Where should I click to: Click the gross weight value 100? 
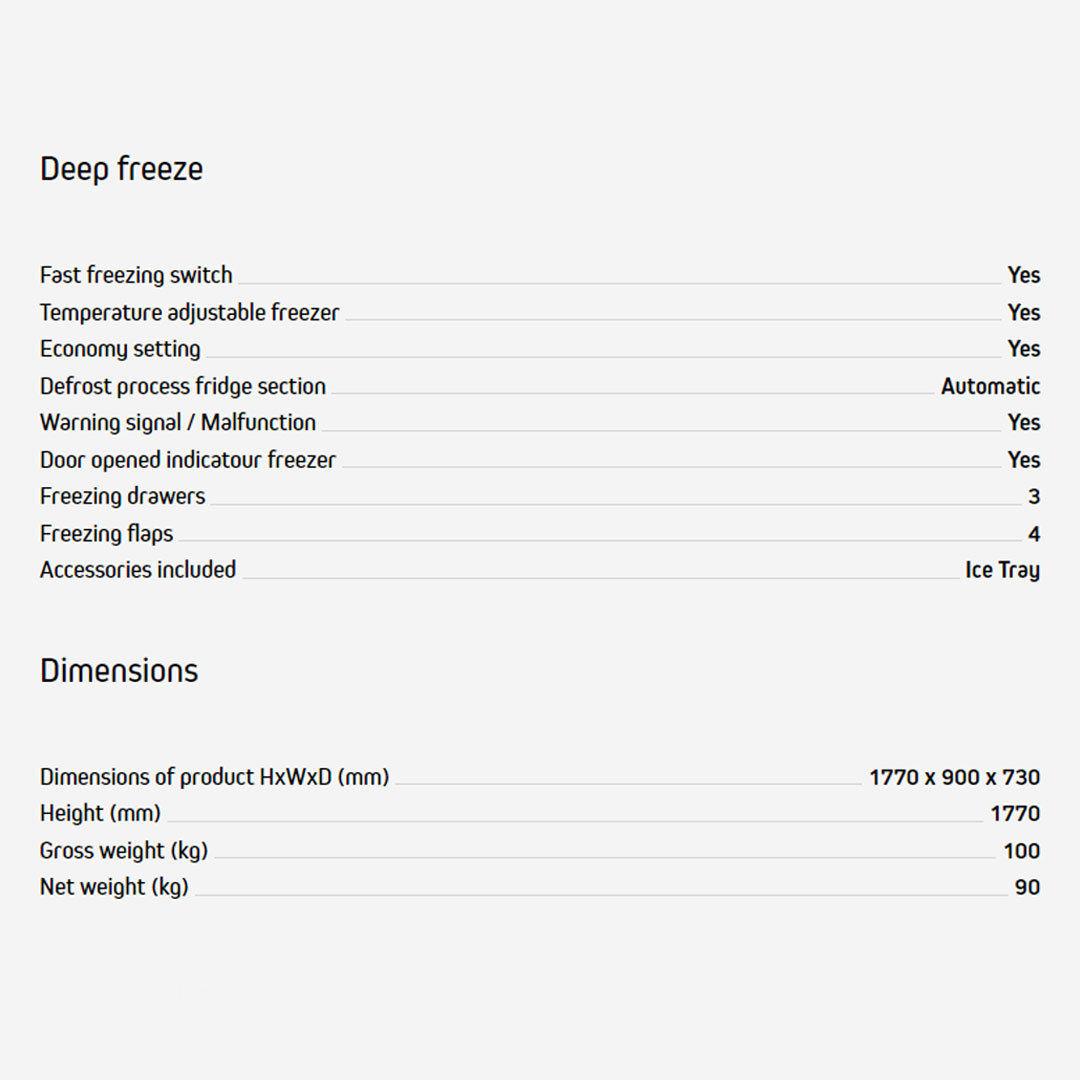tap(1021, 851)
